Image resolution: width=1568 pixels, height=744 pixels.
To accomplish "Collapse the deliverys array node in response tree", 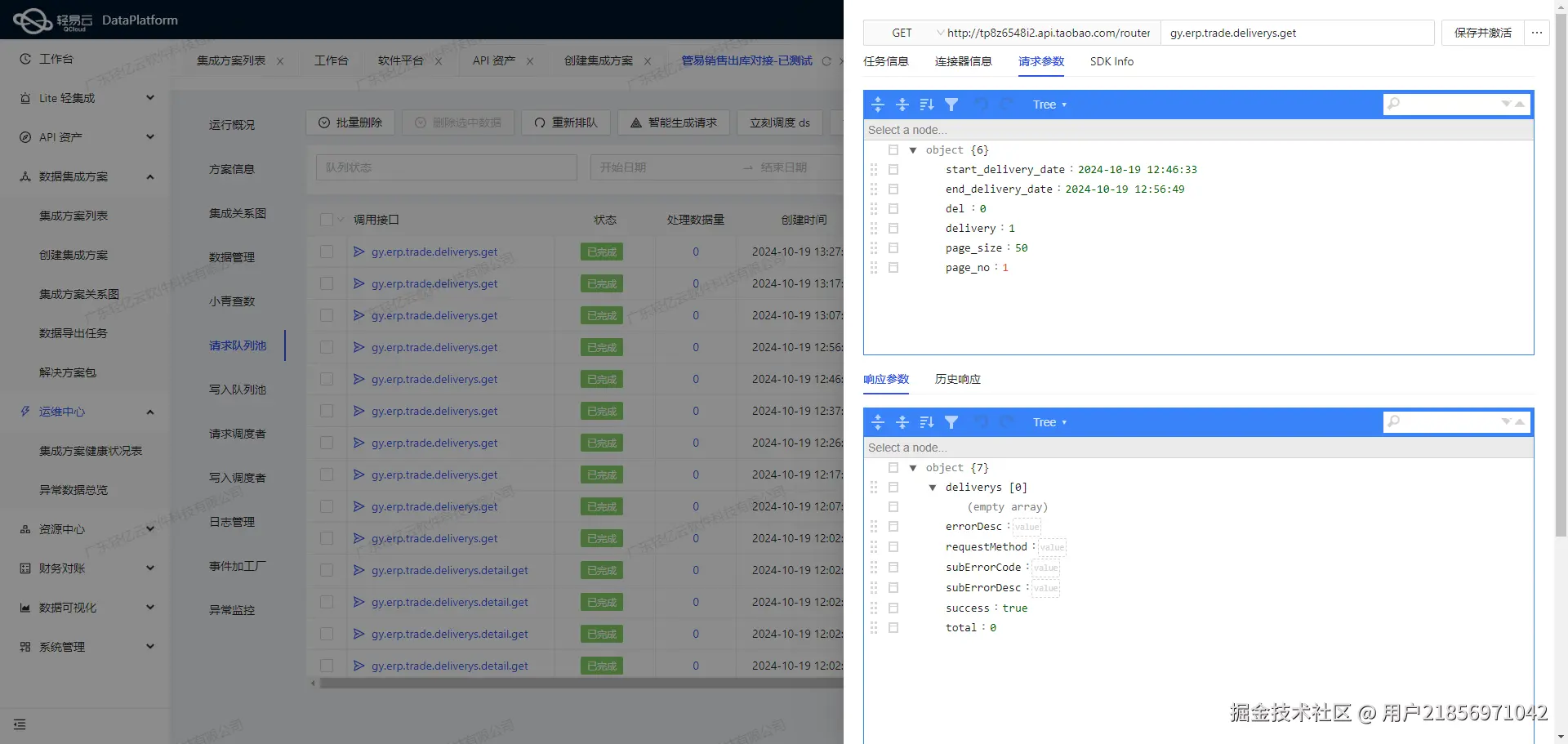I will tap(933, 487).
